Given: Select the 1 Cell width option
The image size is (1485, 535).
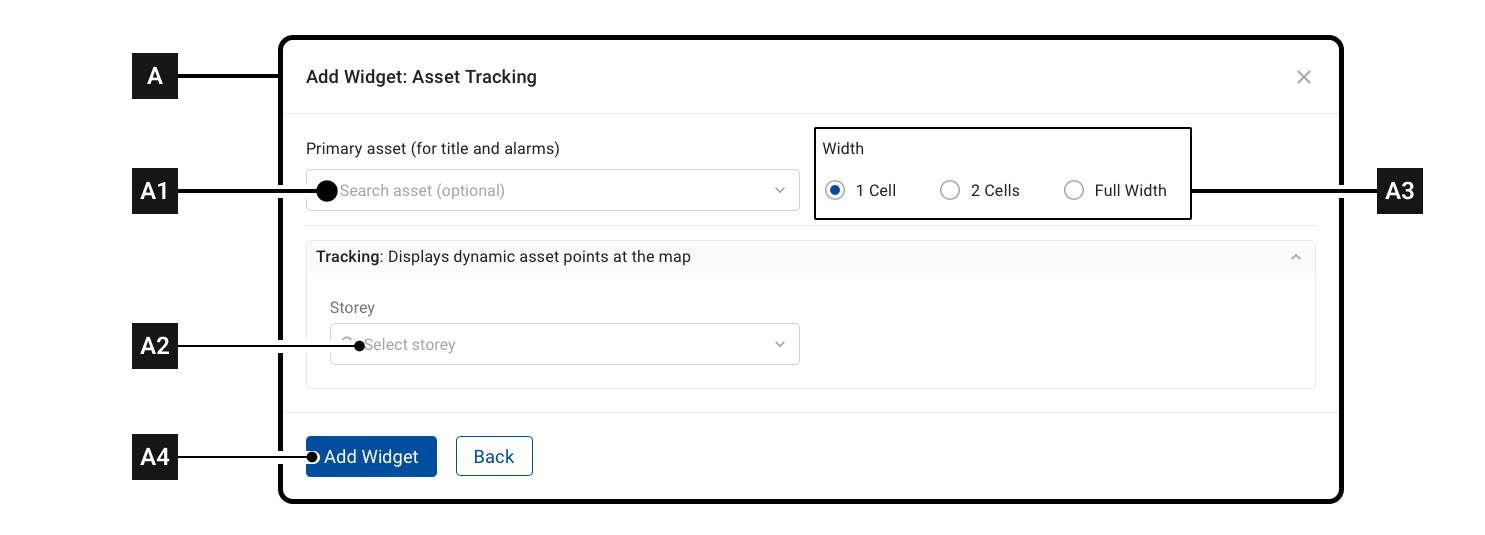Looking at the screenshot, I should point(835,190).
